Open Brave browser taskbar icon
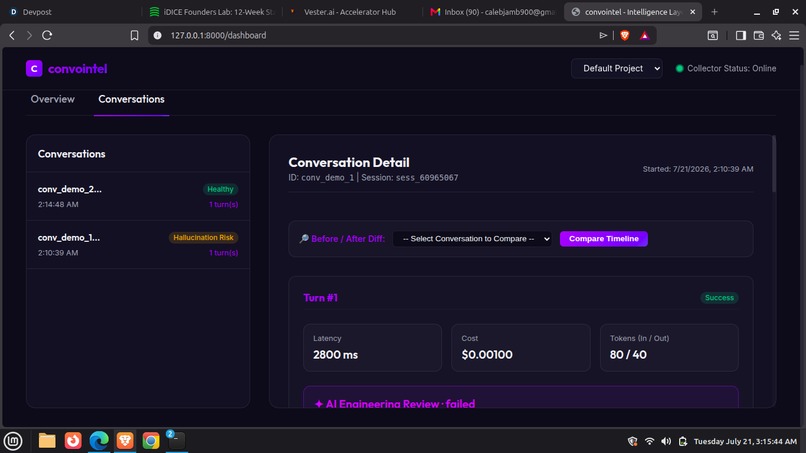The width and height of the screenshot is (806, 453). point(125,441)
